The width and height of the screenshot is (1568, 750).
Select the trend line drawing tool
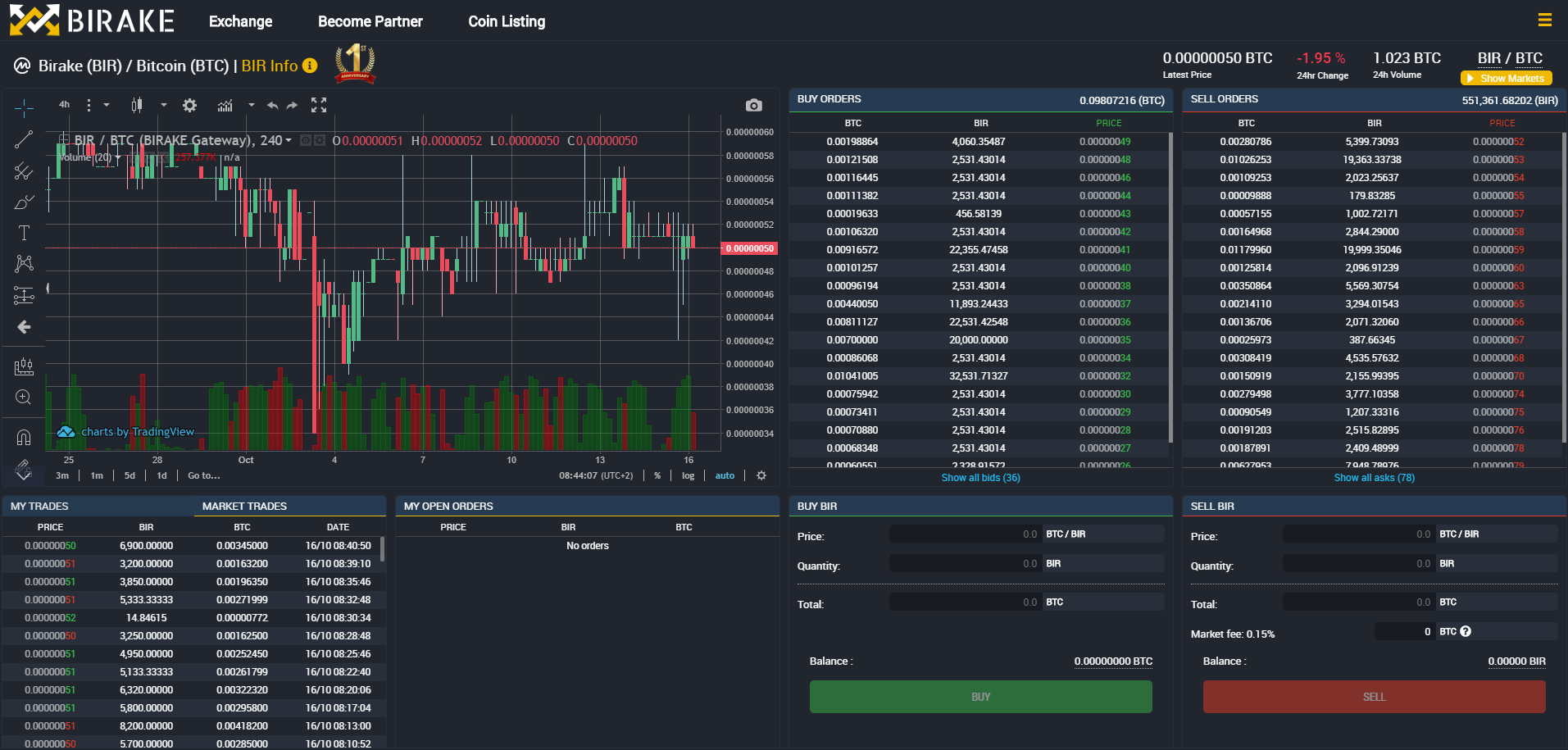point(24,139)
